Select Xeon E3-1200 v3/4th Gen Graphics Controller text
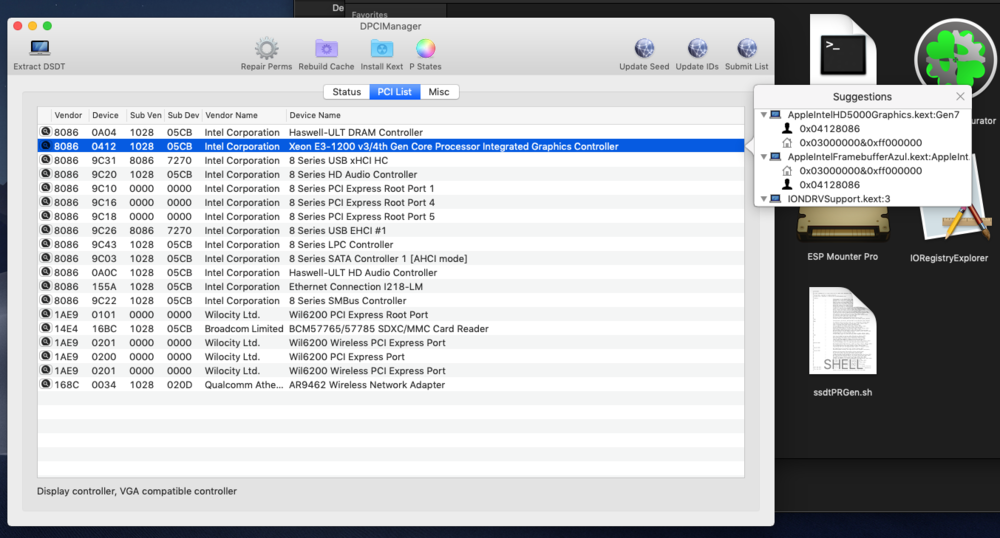The width and height of the screenshot is (1000, 538). (x=453, y=147)
